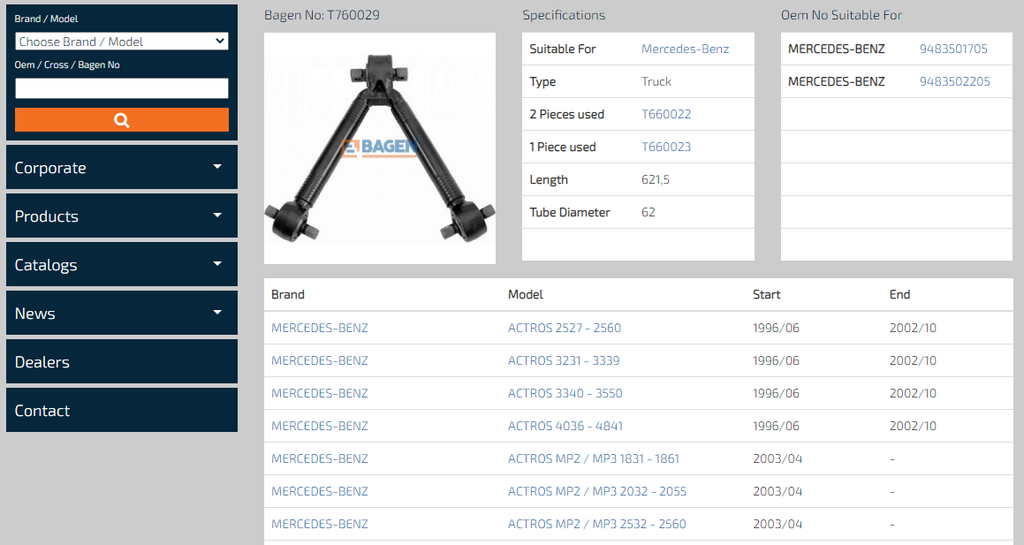Go to the Contact page
This screenshot has width=1024, height=545.
tap(121, 410)
